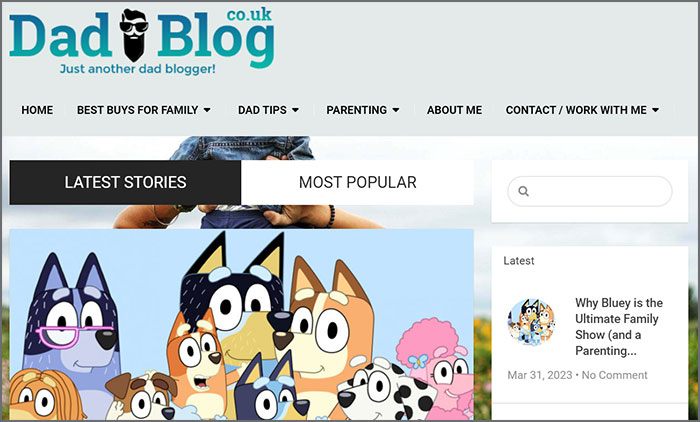This screenshot has height=422, width=700.
Task: Open the large Bluey featured image
Action: (242, 325)
